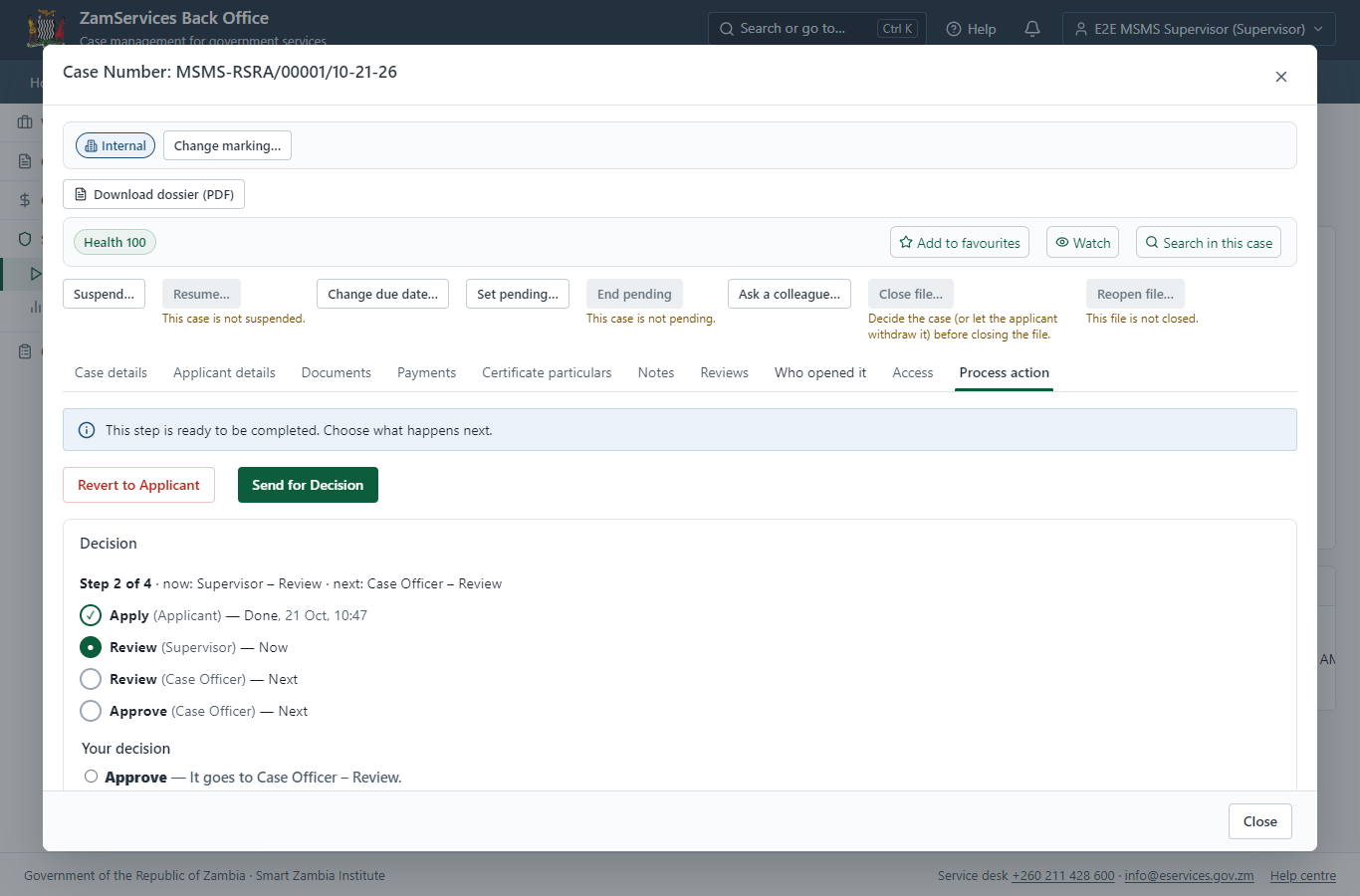This screenshot has height=896, width=1360.
Task: Open the Documents tab
Action: [337, 372]
